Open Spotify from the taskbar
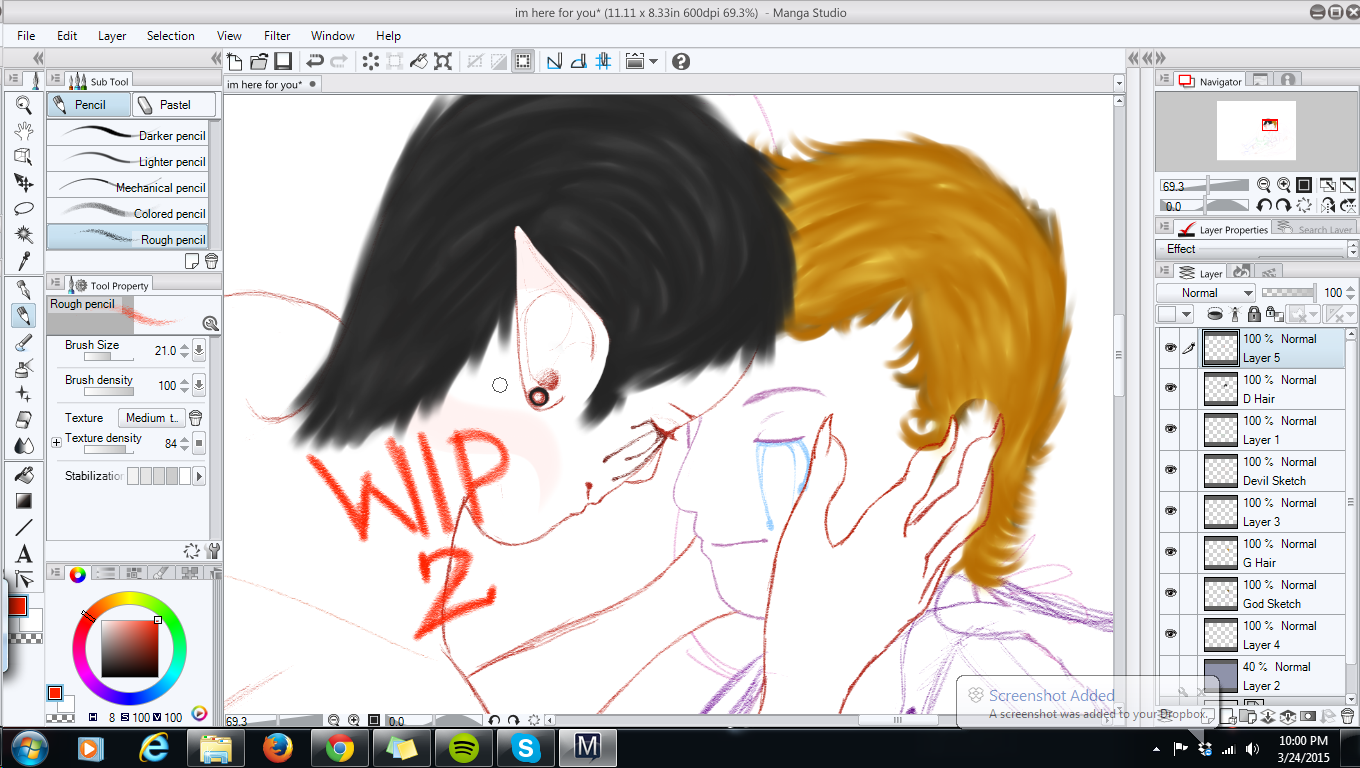This screenshot has width=1360, height=768. [x=463, y=748]
